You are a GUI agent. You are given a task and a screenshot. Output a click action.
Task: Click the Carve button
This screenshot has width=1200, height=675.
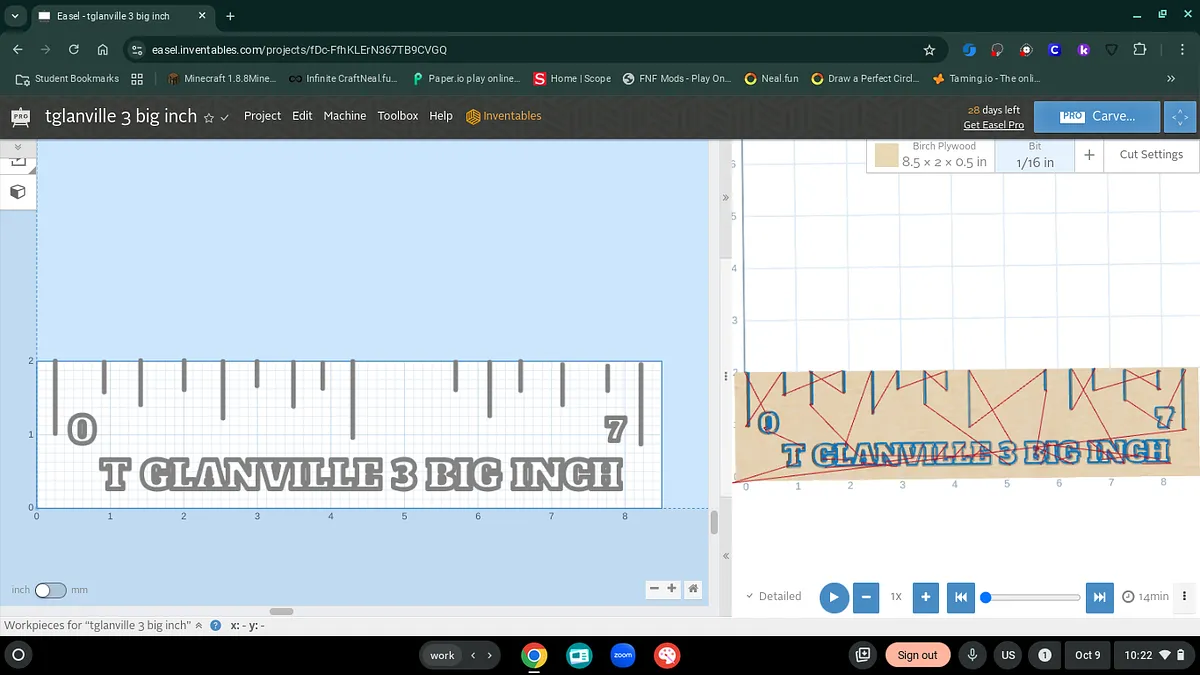(1097, 116)
